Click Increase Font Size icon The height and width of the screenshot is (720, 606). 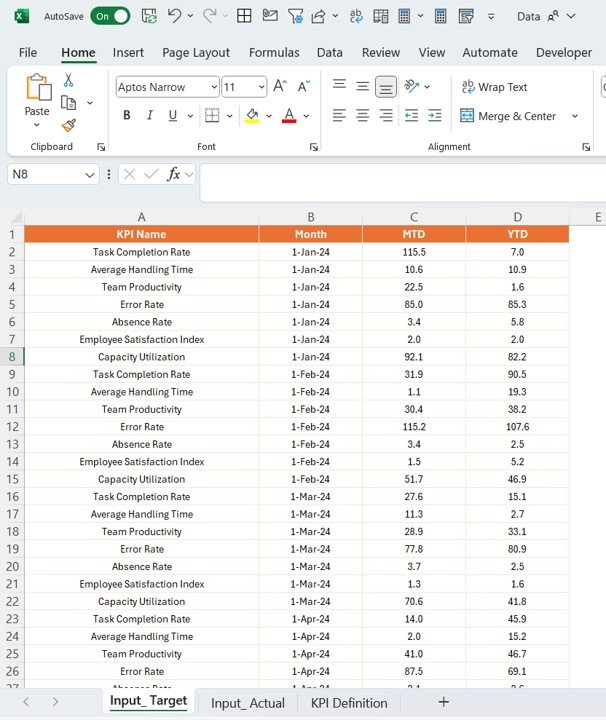280,86
